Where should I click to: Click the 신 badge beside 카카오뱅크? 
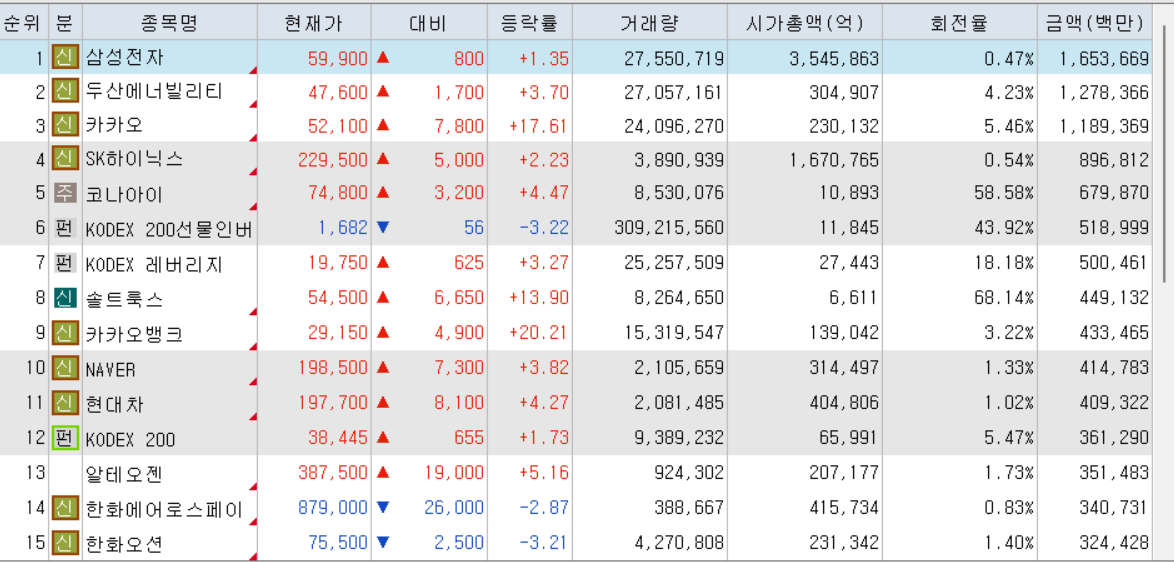pyautogui.click(x=65, y=332)
